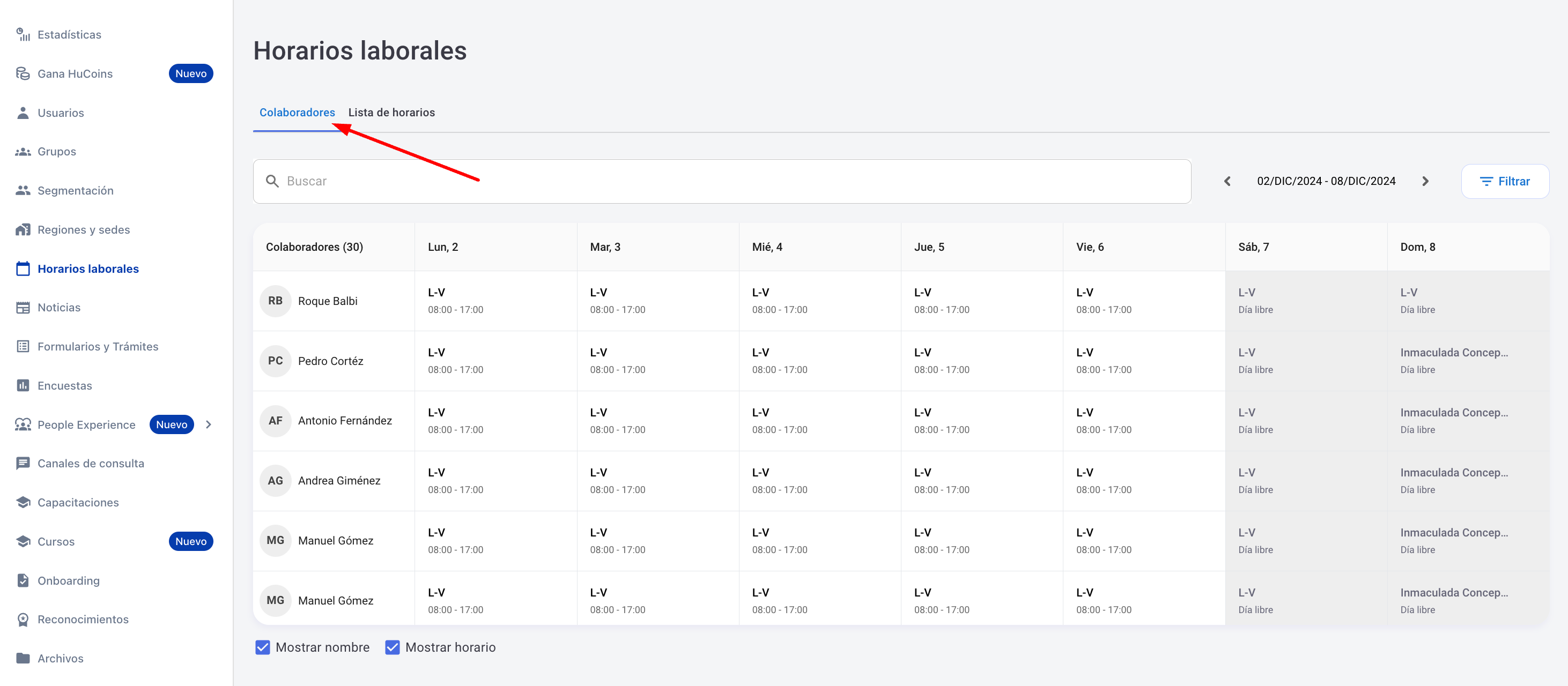
Task: Select Antonio Fernández's name
Action: tap(344, 421)
